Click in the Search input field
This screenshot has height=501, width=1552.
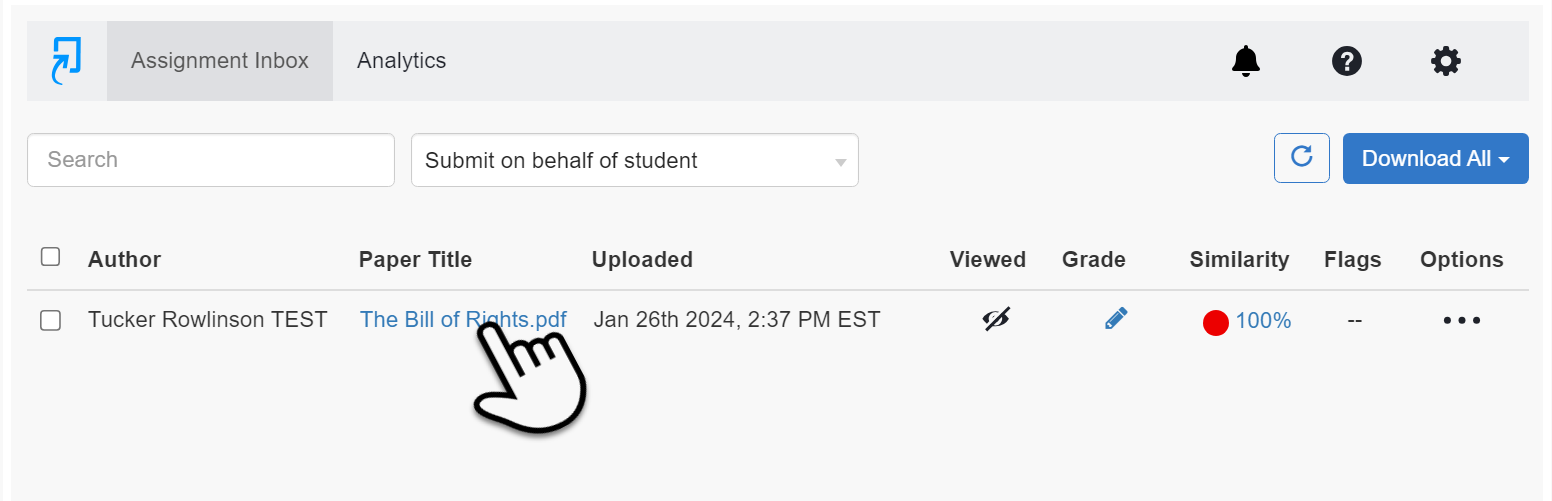(211, 160)
